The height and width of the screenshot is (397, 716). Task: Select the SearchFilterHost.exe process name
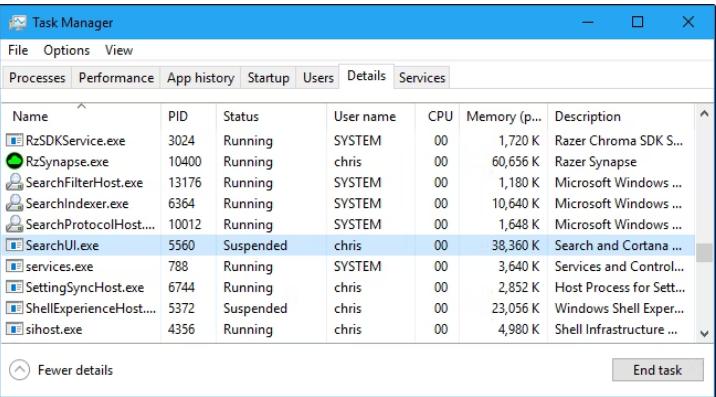(x=84, y=183)
